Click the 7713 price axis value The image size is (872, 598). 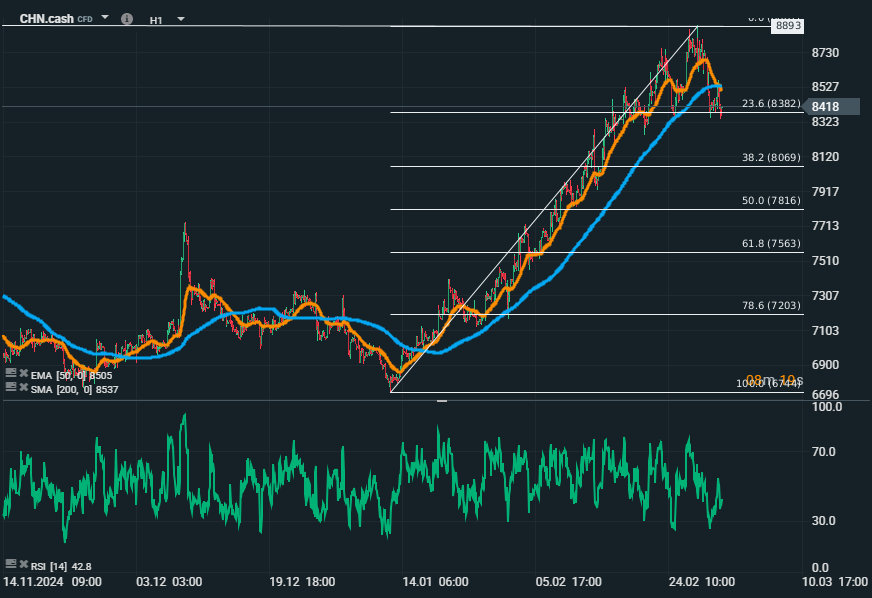pyautogui.click(x=825, y=226)
